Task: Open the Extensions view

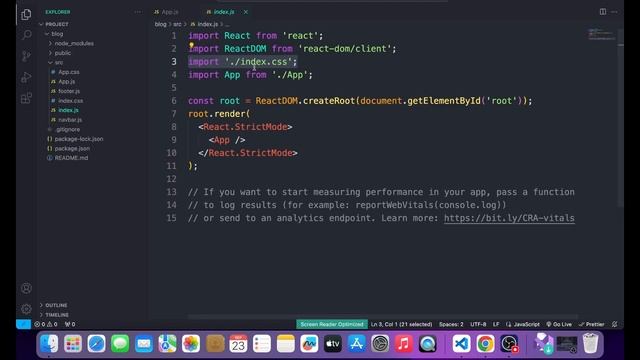Action: point(26,98)
